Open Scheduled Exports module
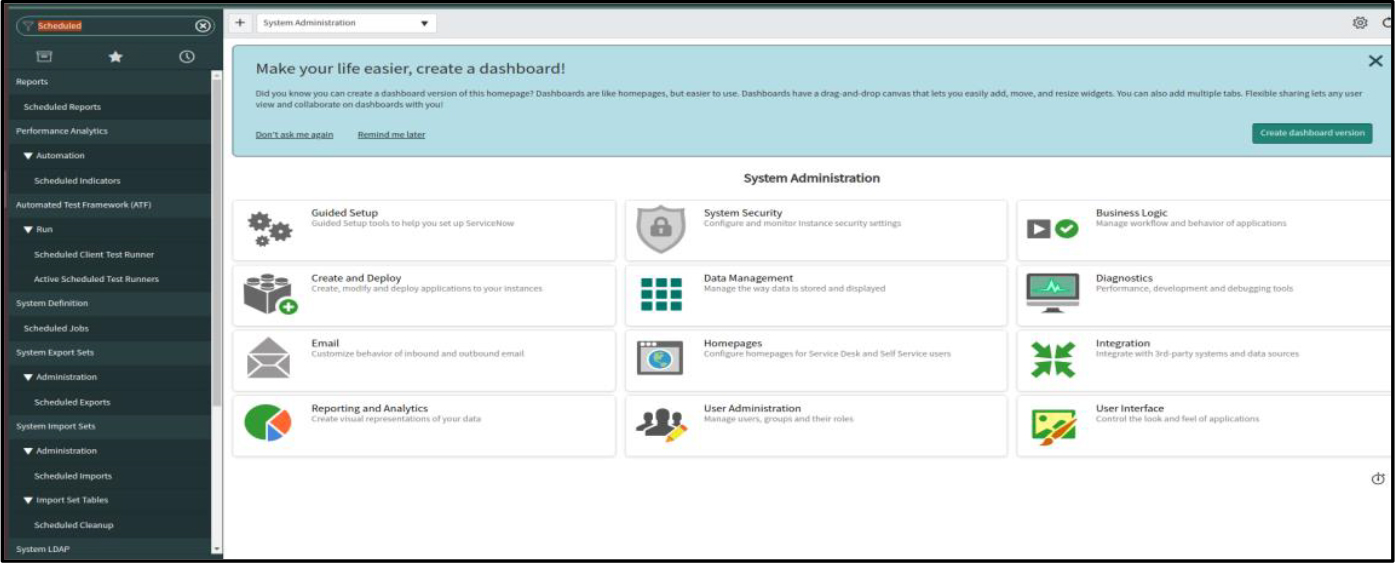The height and width of the screenshot is (563, 1395). coord(72,402)
